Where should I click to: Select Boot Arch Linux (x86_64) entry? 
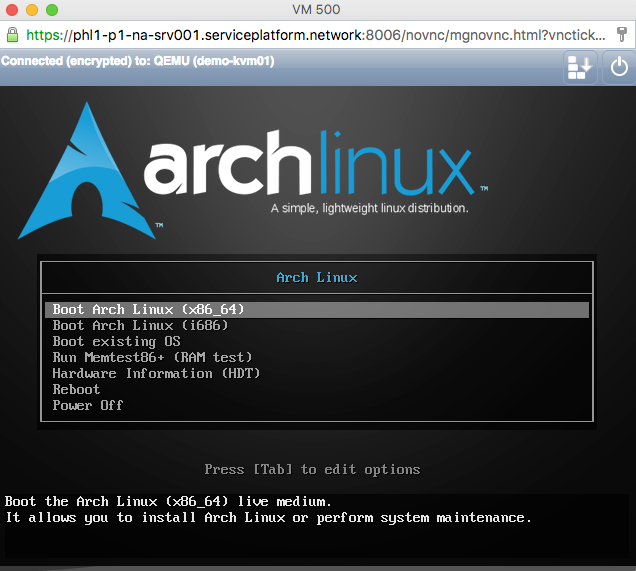click(317, 310)
